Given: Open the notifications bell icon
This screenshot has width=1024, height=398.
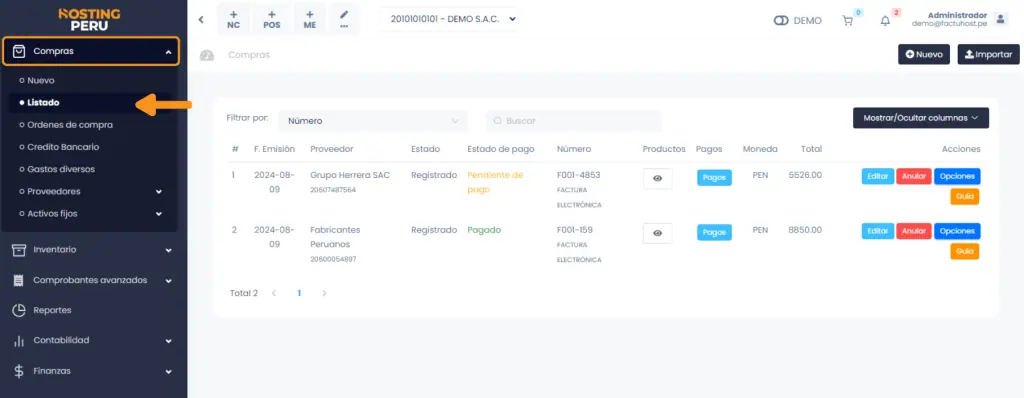Looking at the screenshot, I should [x=885, y=21].
